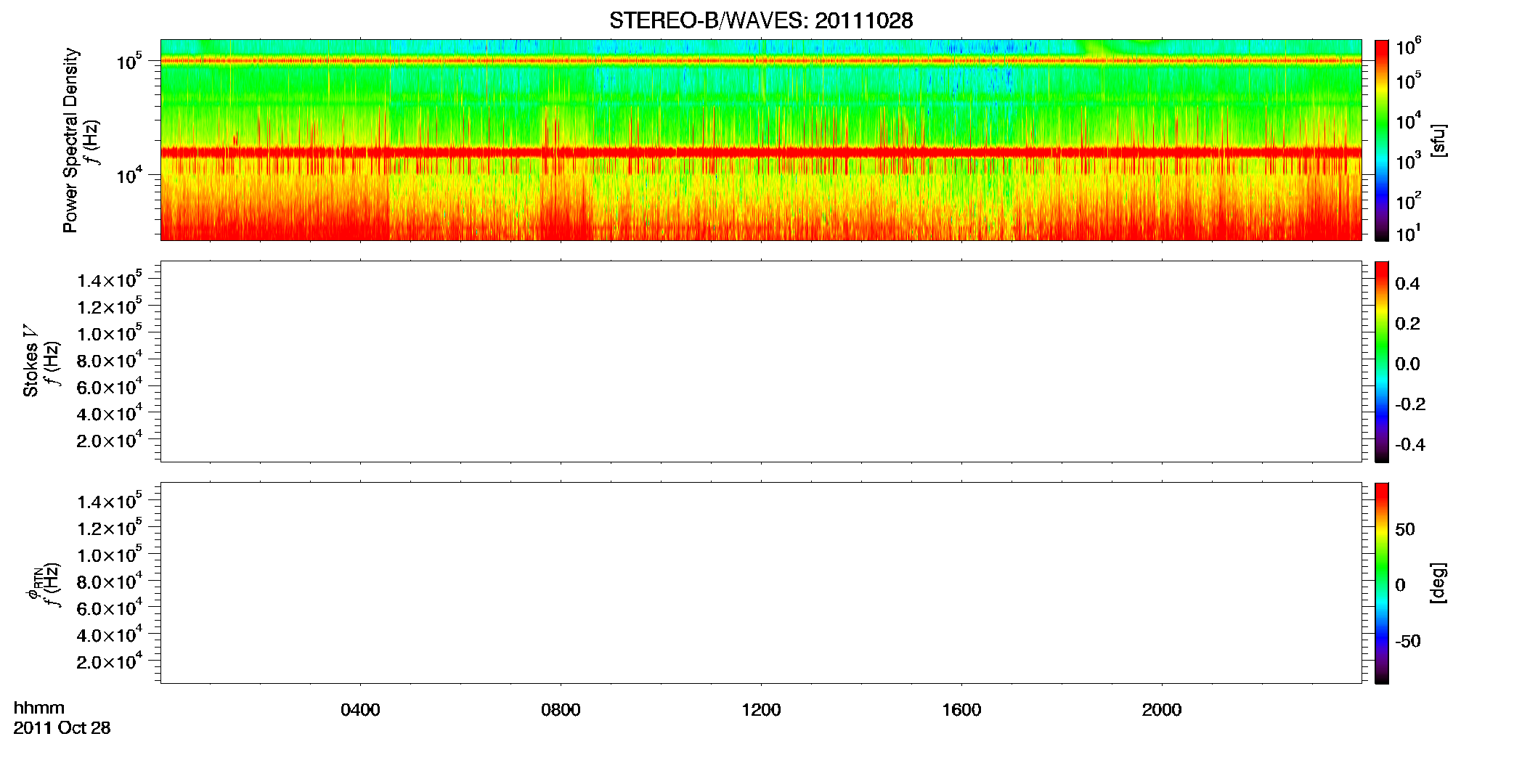Image resolution: width=1522 pixels, height=784 pixels.
Task: Click the phi RTN degree colorbar
Action: [x=1382, y=583]
